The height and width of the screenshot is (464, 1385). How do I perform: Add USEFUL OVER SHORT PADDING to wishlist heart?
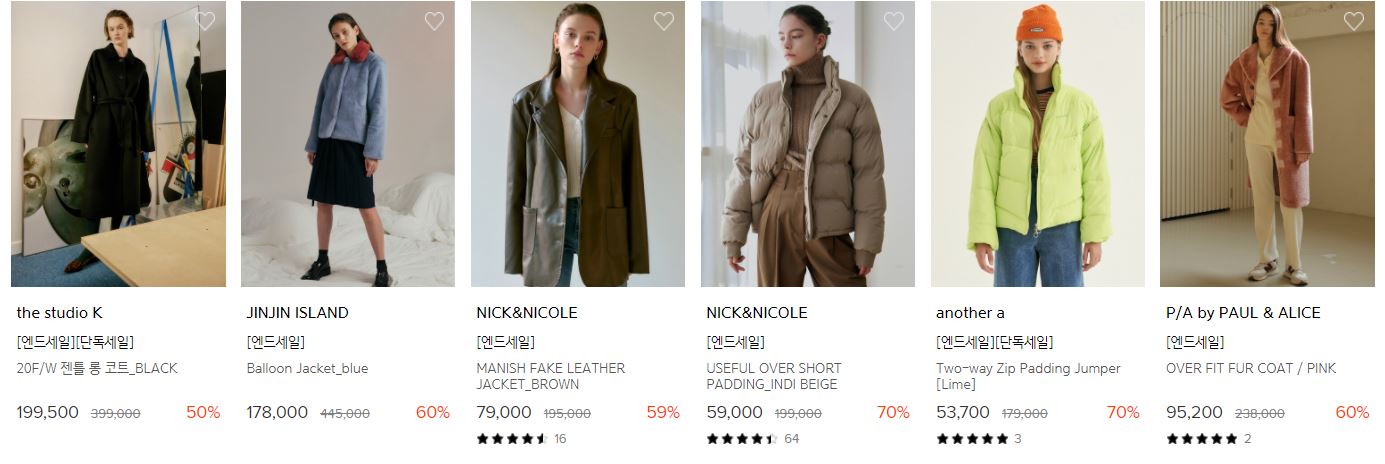coord(894,21)
